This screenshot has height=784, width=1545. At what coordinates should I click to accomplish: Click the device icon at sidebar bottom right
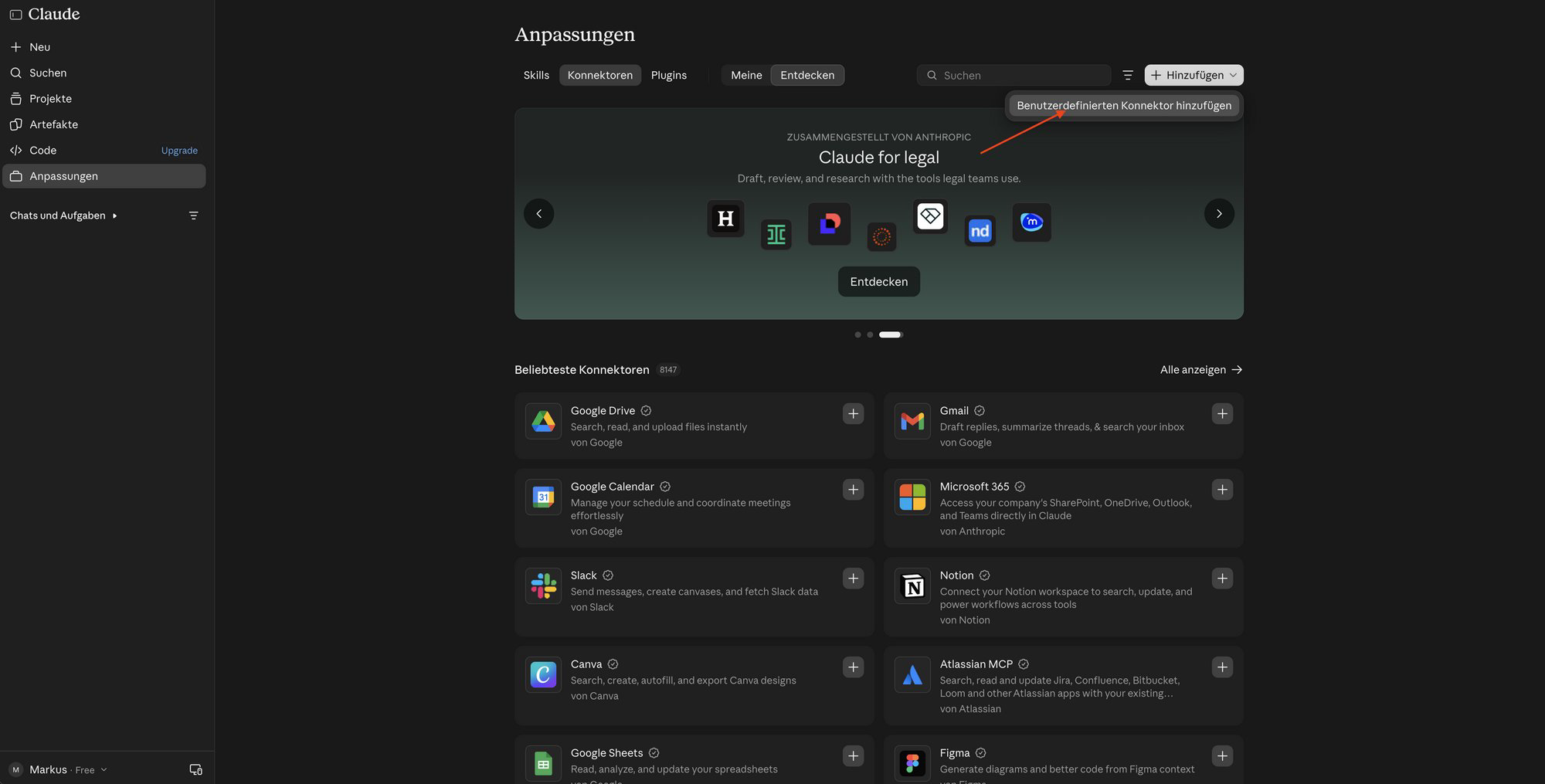pos(195,769)
